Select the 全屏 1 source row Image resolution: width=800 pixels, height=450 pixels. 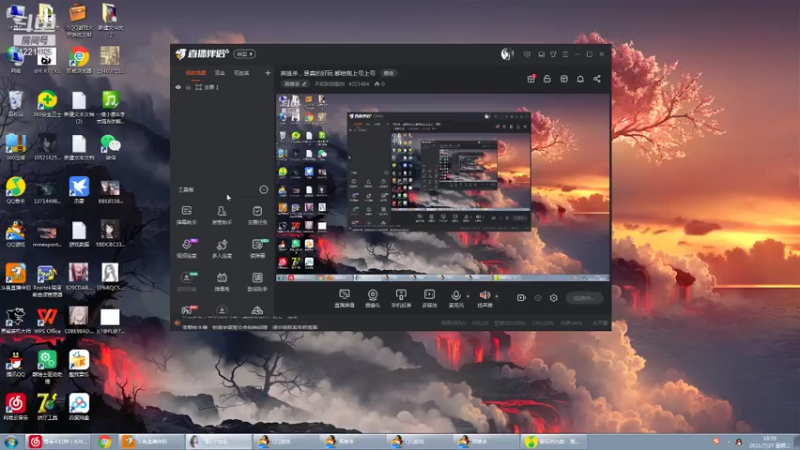coord(222,87)
